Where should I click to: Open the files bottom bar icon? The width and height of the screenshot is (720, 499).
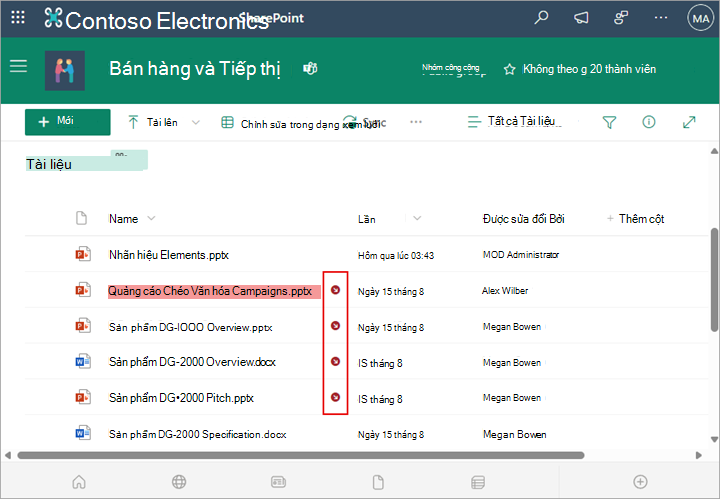click(x=378, y=482)
